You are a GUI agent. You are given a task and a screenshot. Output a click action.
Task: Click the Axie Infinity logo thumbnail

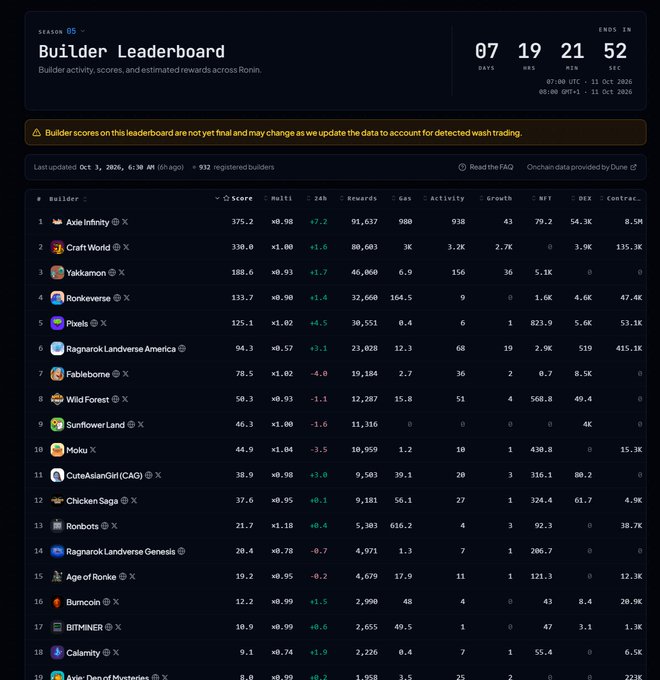point(57,222)
